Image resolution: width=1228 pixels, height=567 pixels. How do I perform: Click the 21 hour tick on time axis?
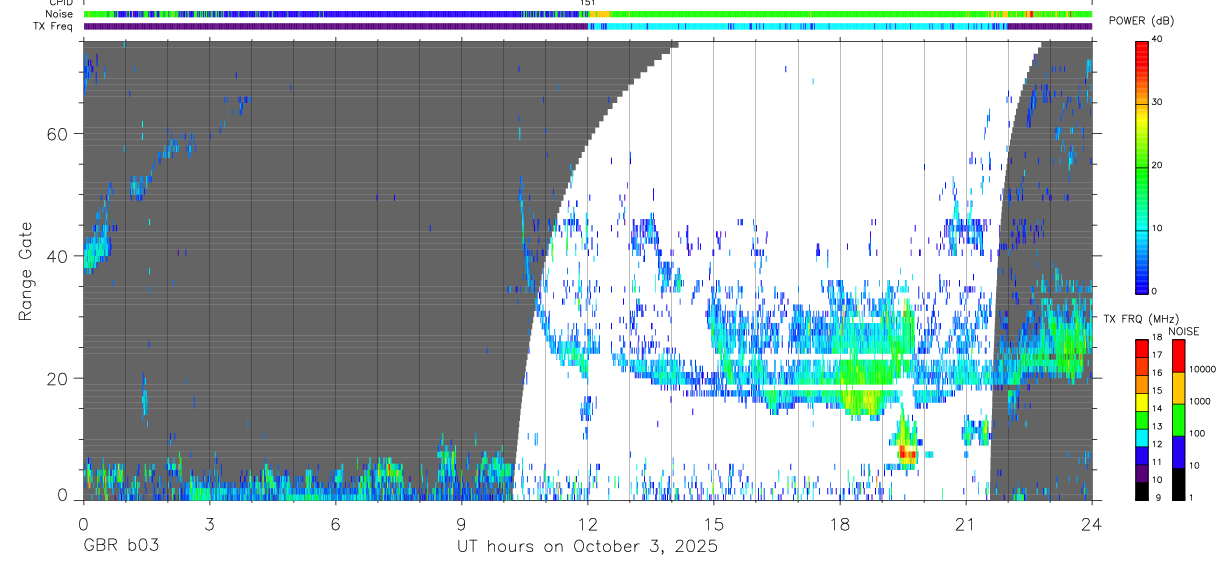tap(966, 523)
